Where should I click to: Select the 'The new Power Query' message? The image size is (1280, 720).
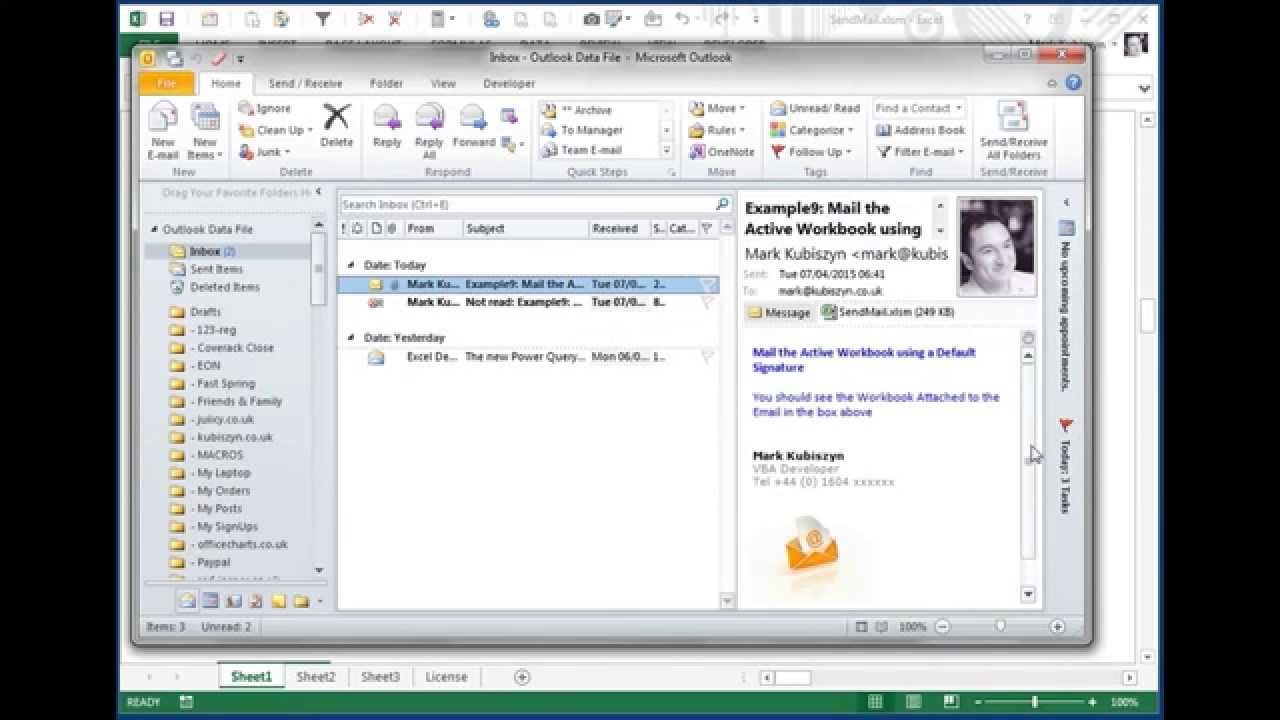point(528,357)
